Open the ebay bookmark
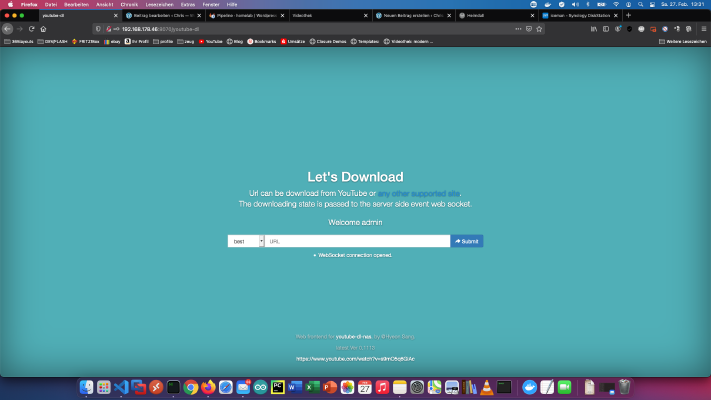This screenshot has width=711, height=400. coord(112,42)
